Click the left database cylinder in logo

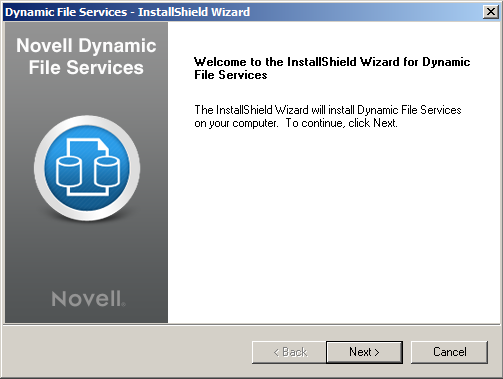tap(69, 172)
